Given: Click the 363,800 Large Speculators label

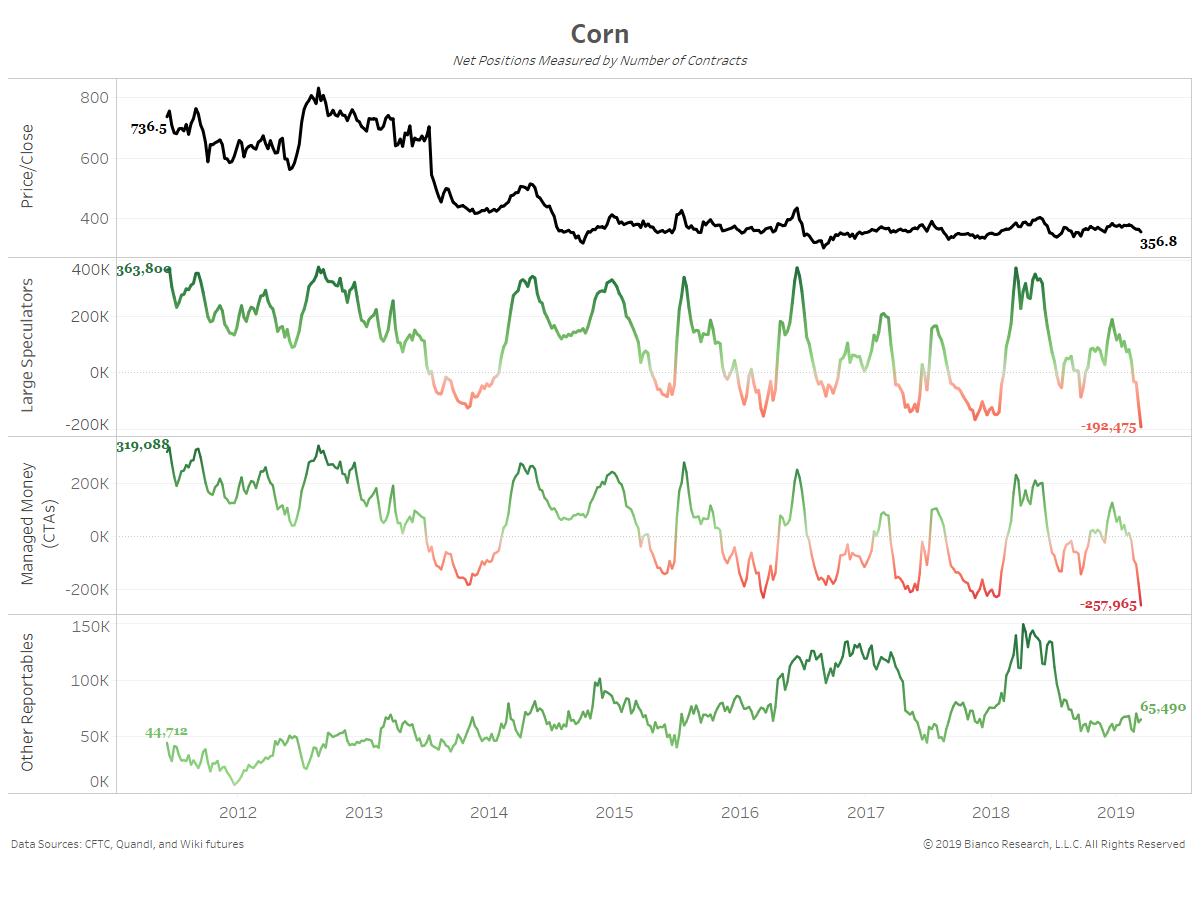Looking at the screenshot, I should (144, 269).
